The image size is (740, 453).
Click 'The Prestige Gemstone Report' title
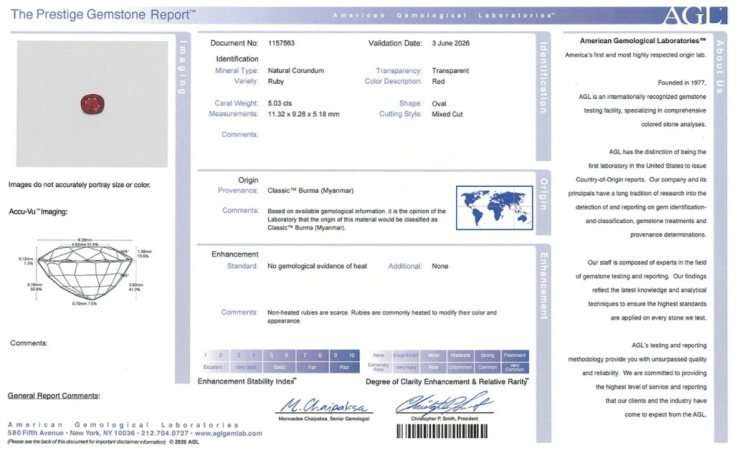(x=103, y=14)
